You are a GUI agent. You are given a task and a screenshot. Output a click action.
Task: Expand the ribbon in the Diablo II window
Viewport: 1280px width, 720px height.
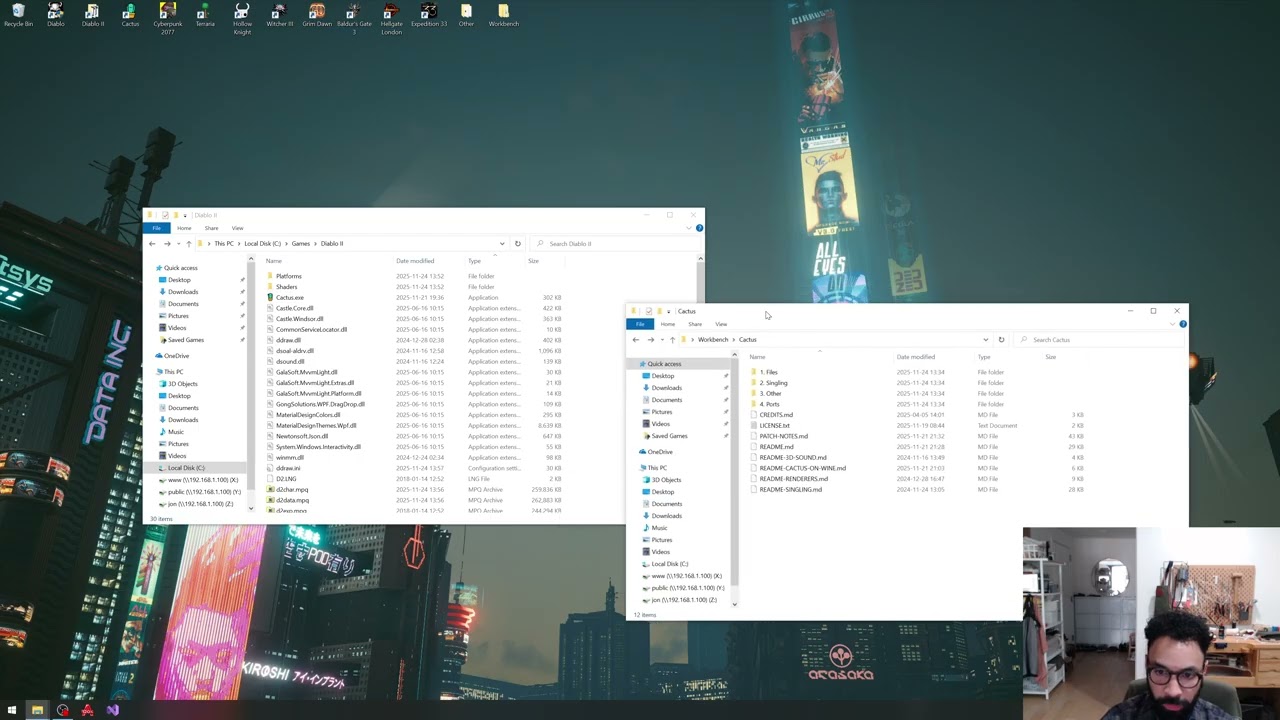tap(689, 228)
